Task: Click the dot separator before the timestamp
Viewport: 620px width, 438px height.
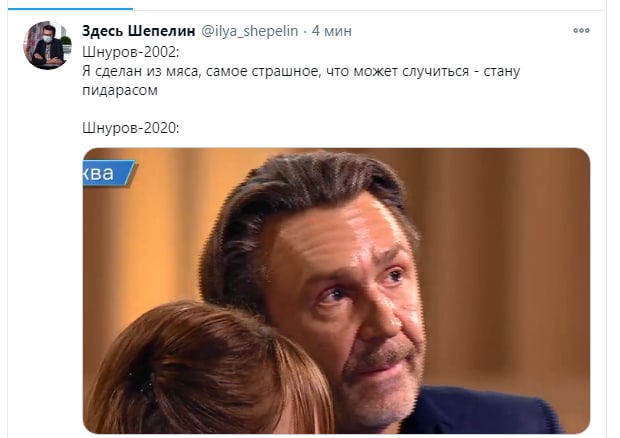Action: [305, 31]
